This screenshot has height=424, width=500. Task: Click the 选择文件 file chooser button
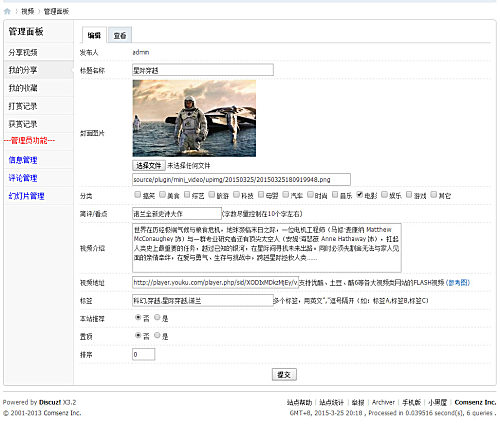(x=149, y=166)
